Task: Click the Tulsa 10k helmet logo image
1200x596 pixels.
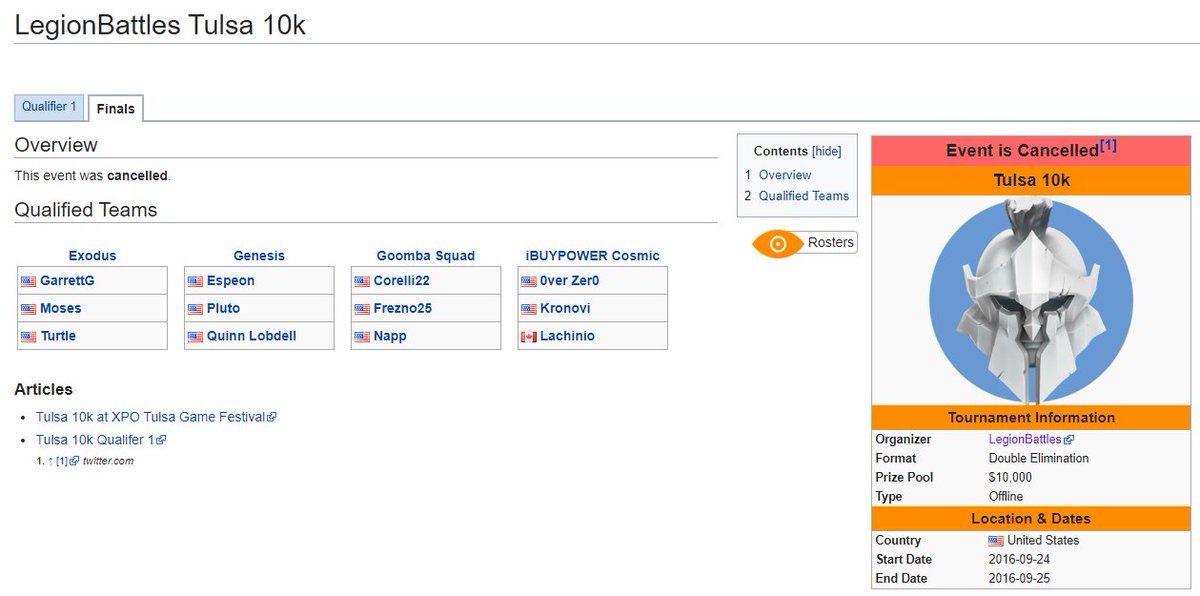Action: 1030,301
